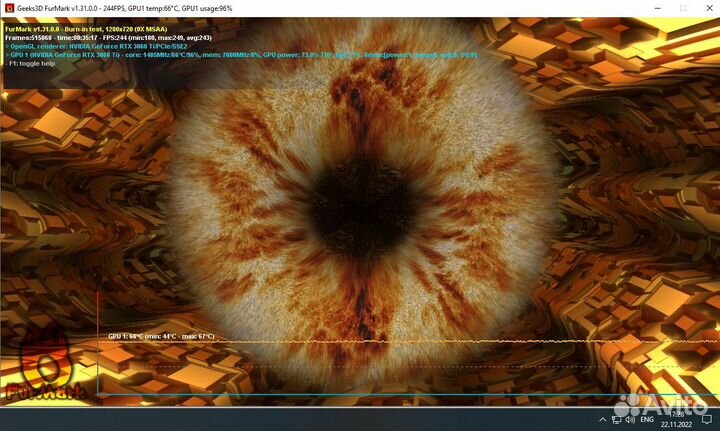Open the volume speaker tray icon
This screenshot has width=720, height=431.
(x=630, y=420)
